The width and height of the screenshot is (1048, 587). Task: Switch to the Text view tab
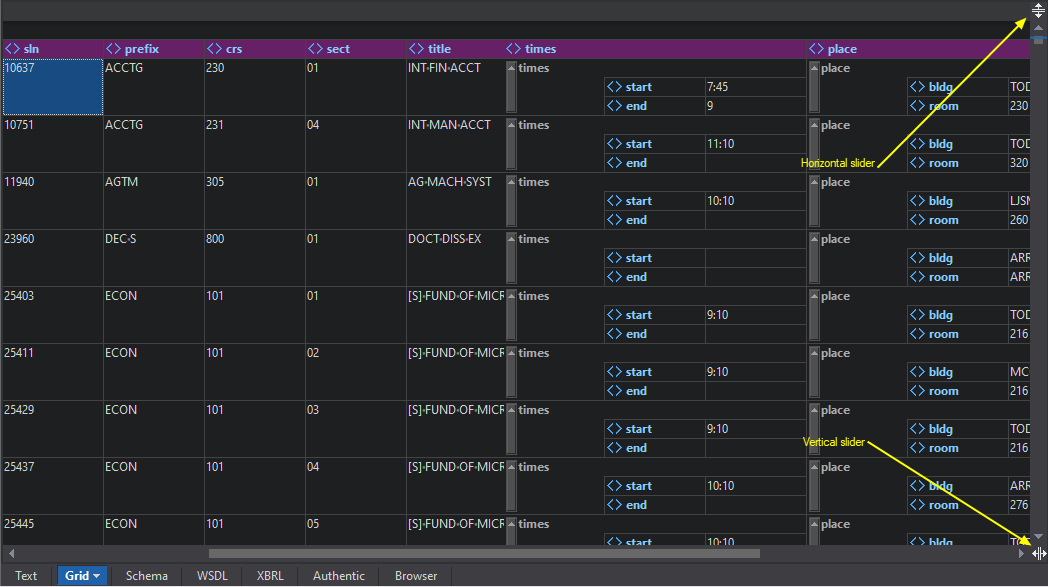(26, 576)
